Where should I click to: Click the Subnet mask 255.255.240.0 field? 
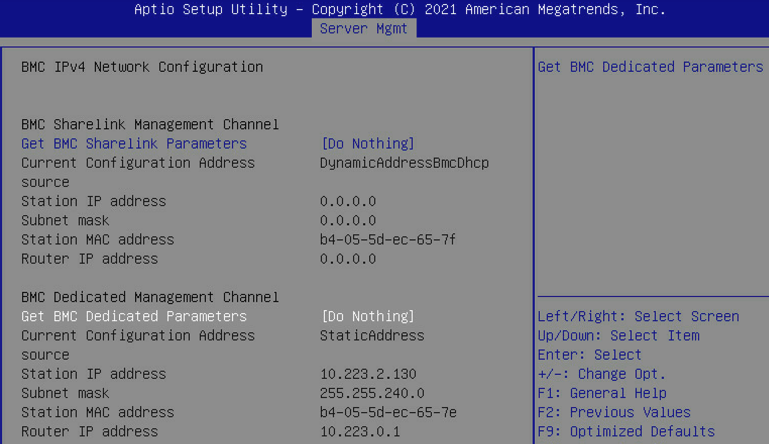point(372,393)
